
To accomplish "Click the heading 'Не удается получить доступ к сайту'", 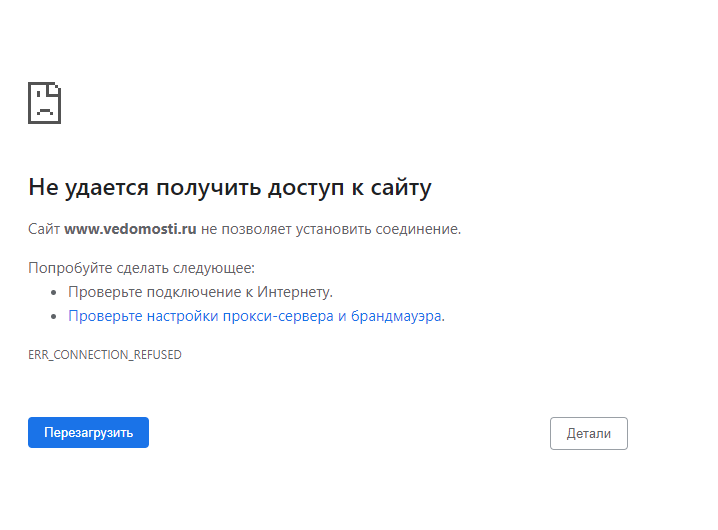I will (x=229, y=187).
